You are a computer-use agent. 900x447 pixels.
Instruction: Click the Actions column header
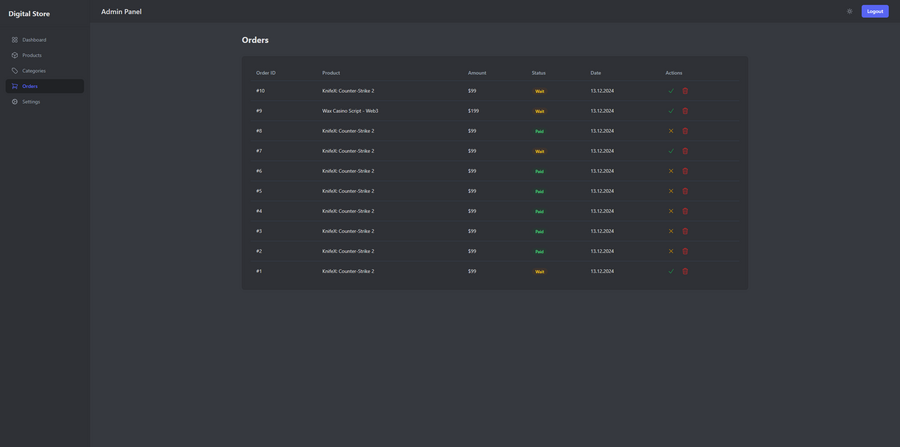click(674, 73)
